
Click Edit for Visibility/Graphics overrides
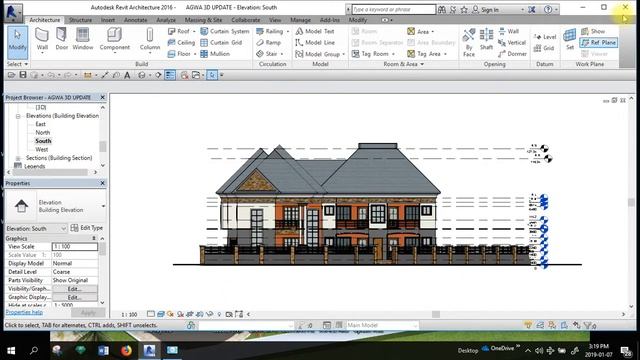pyautogui.click(x=75, y=289)
